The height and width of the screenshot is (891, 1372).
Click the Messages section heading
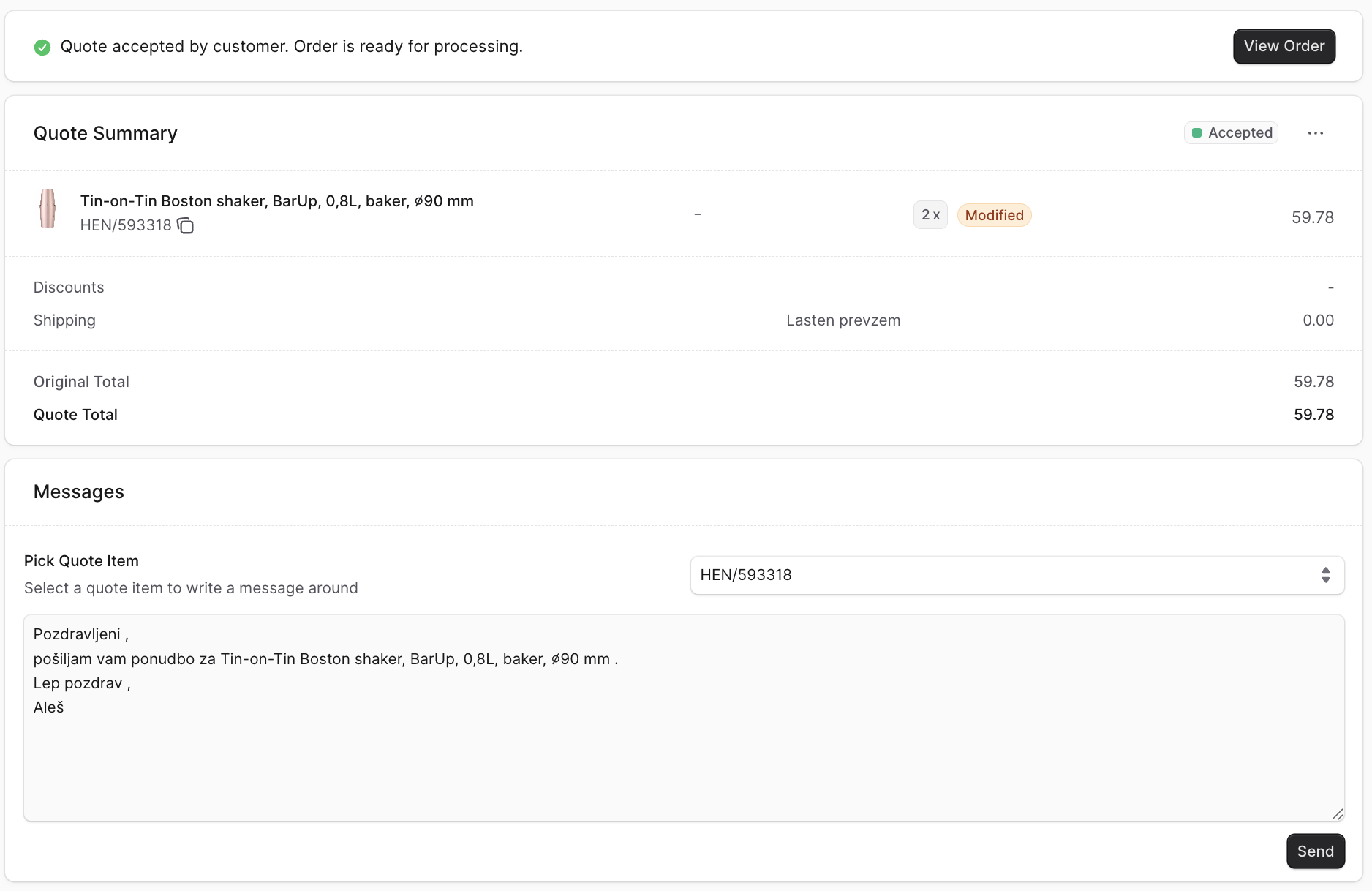pos(79,492)
